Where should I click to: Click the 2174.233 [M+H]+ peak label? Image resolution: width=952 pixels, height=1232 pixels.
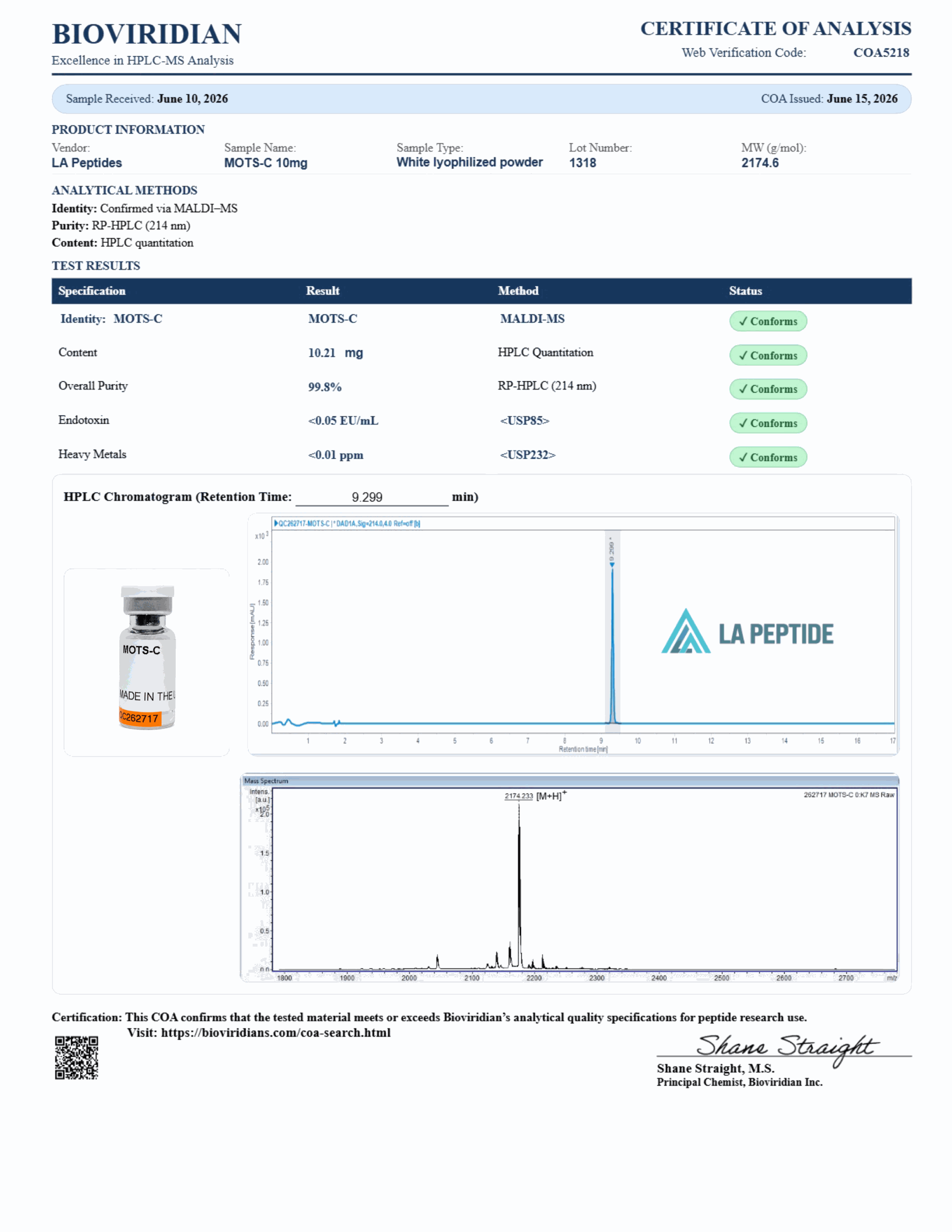coord(536,796)
